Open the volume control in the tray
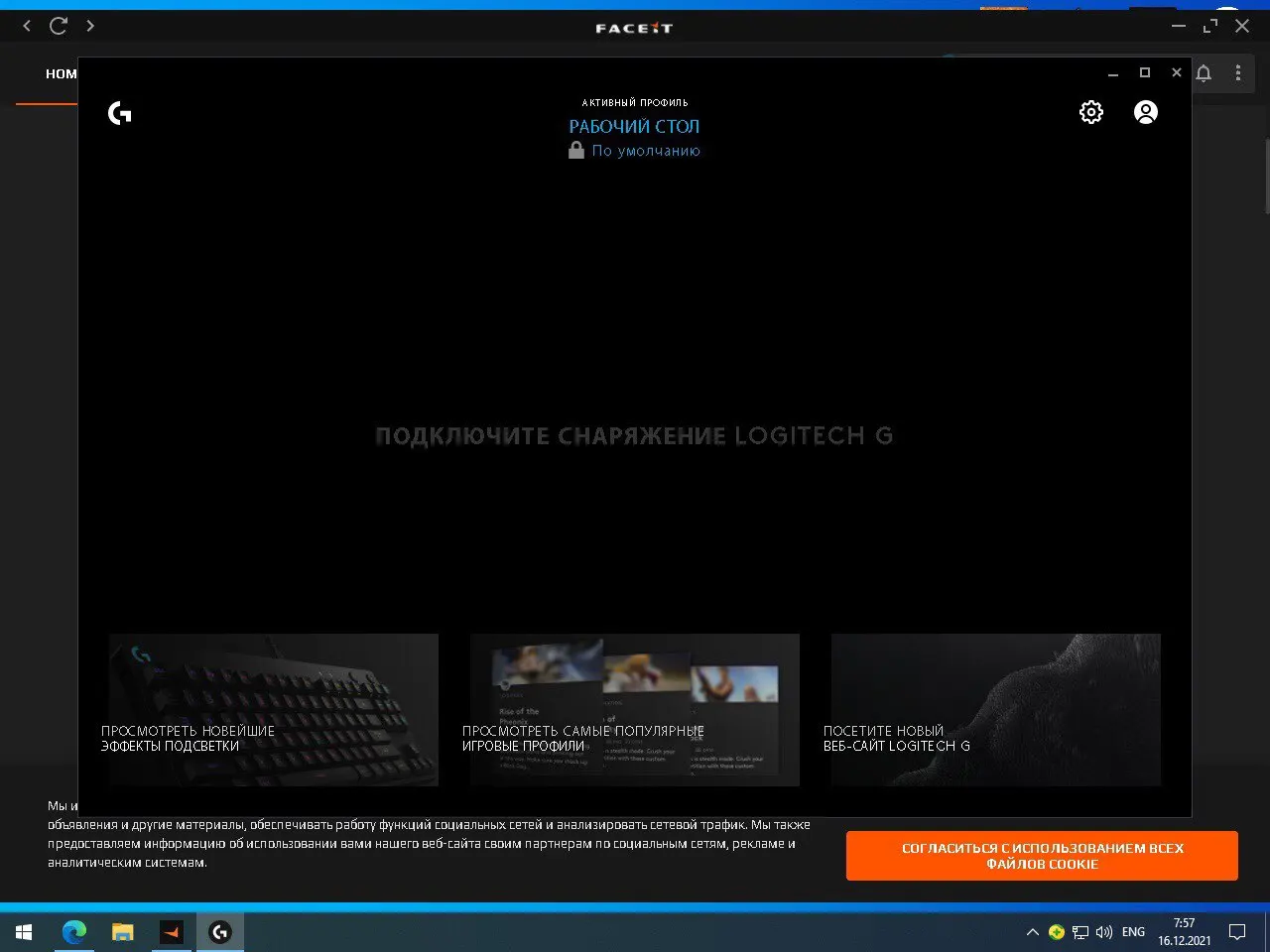Viewport: 1270px width, 952px height. pos(1104,932)
